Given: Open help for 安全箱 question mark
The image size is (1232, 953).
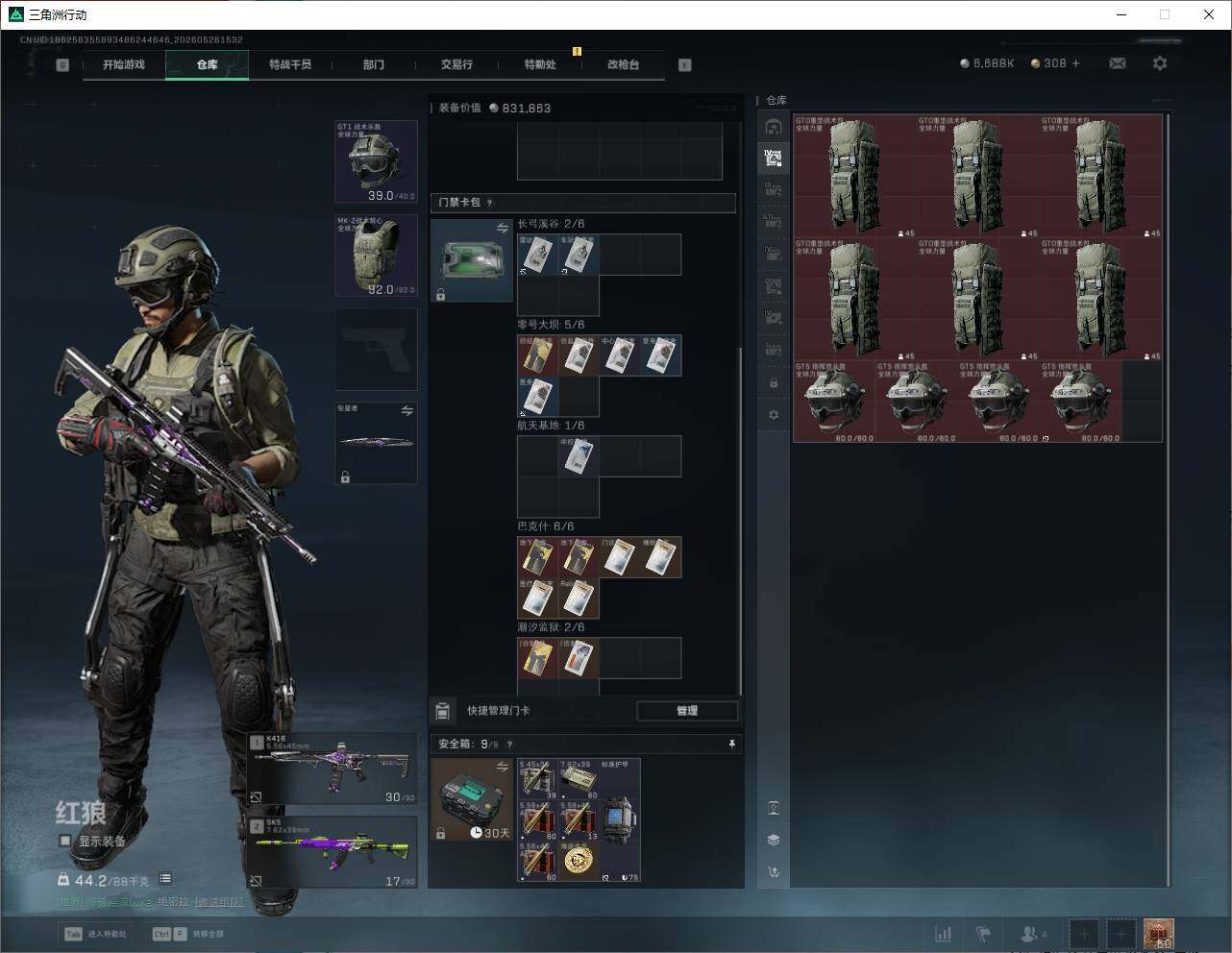Looking at the screenshot, I should tap(509, 744).
